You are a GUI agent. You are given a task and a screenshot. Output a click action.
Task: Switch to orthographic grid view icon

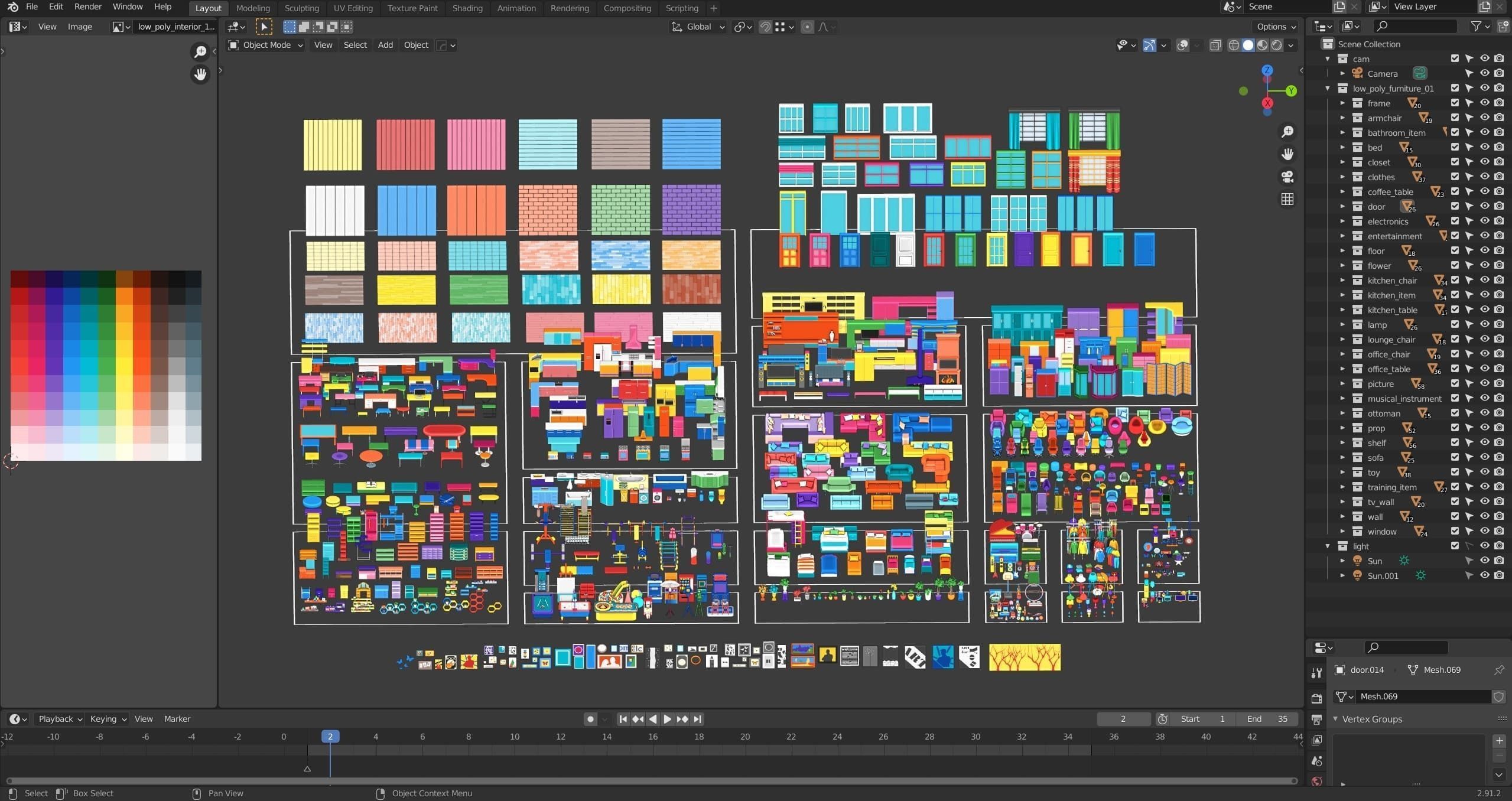point(1287,200)
